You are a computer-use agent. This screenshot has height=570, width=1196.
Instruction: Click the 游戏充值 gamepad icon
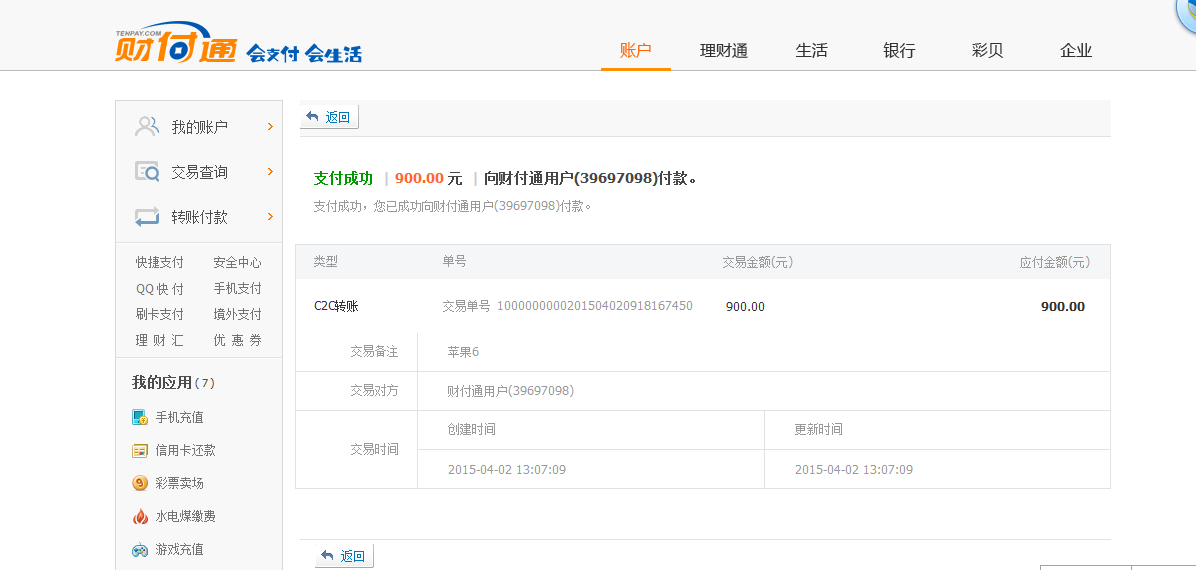coord(140,549)
